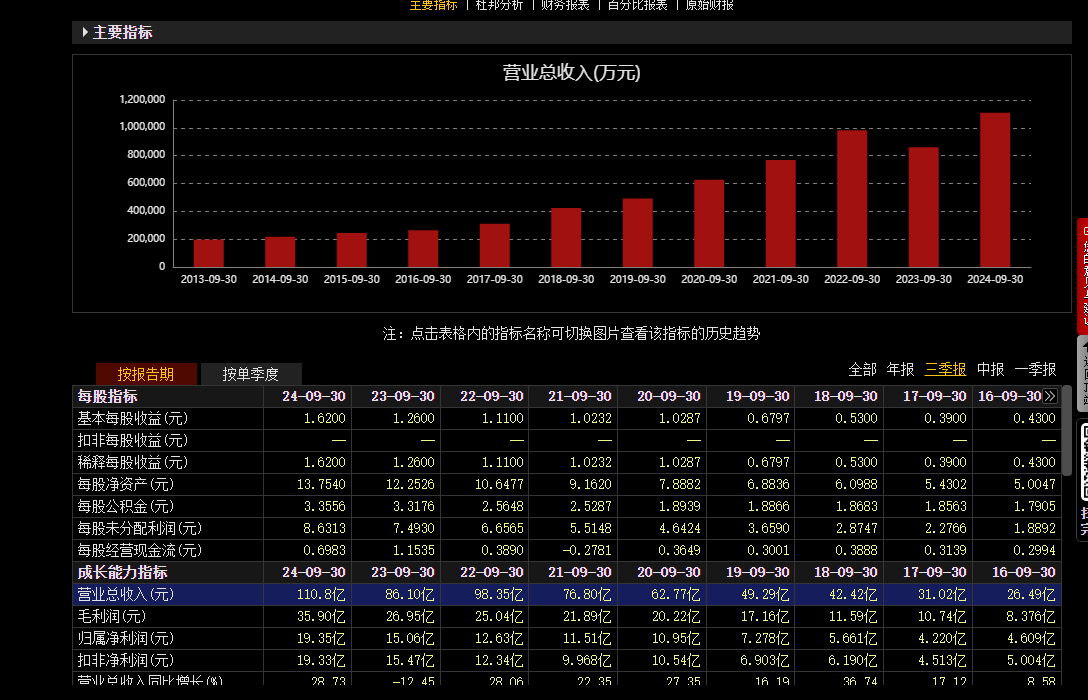Click the >> arrow to show more periods
1088x700 pixels.
point(1049,396)
